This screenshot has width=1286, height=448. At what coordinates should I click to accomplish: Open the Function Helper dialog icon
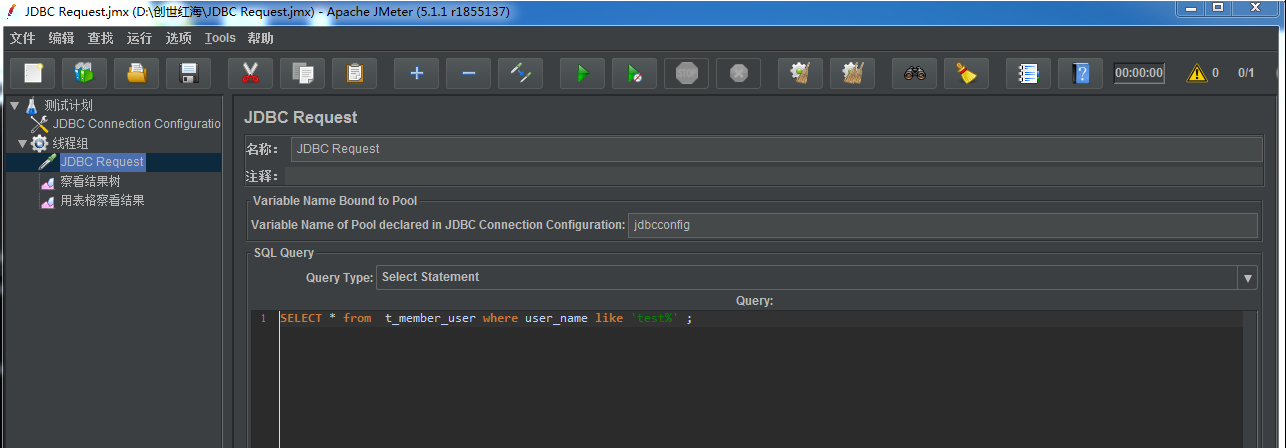[1028, 73]
